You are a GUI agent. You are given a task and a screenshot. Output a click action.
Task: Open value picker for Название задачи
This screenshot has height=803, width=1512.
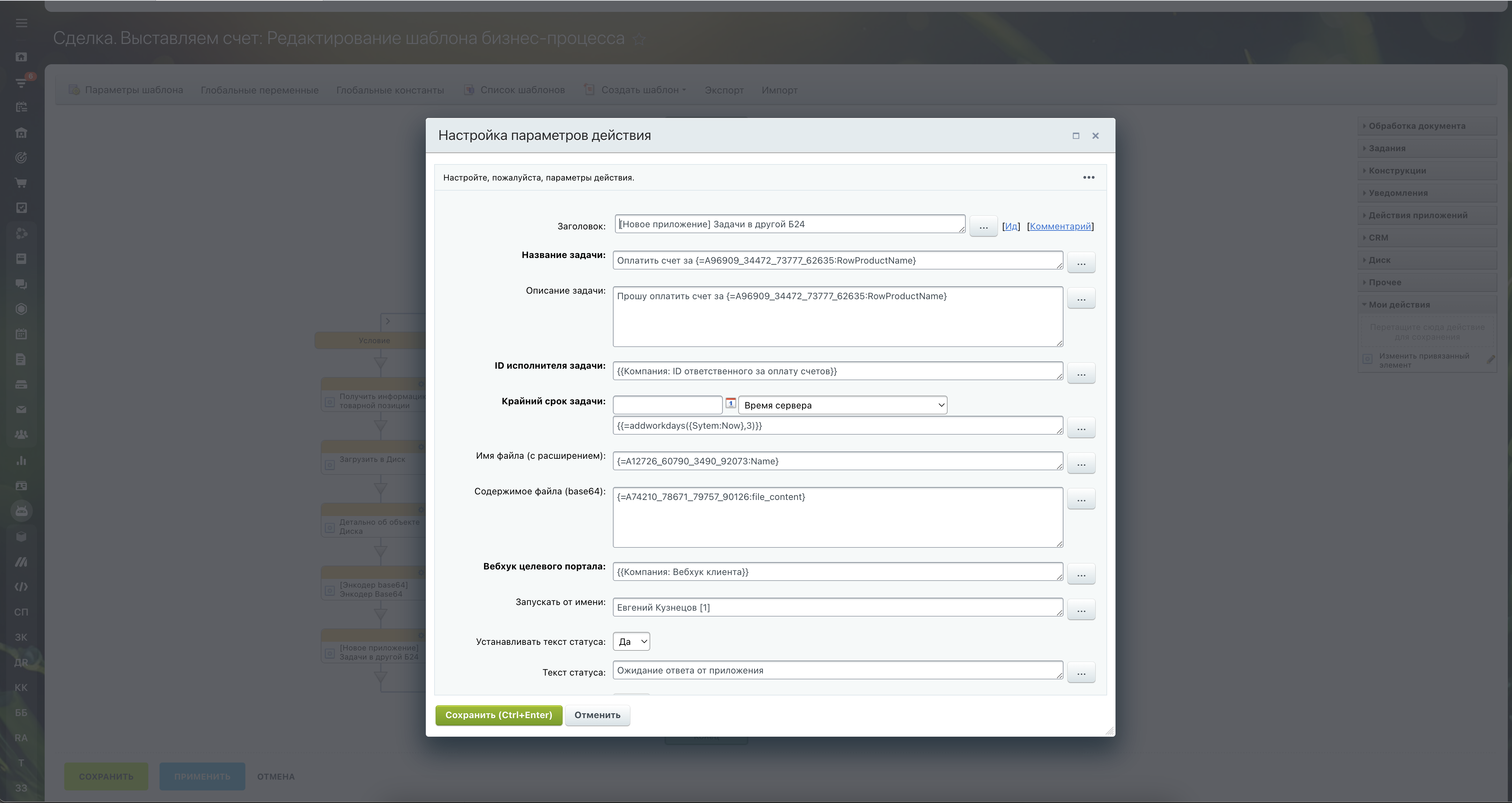click(1081, 263)
